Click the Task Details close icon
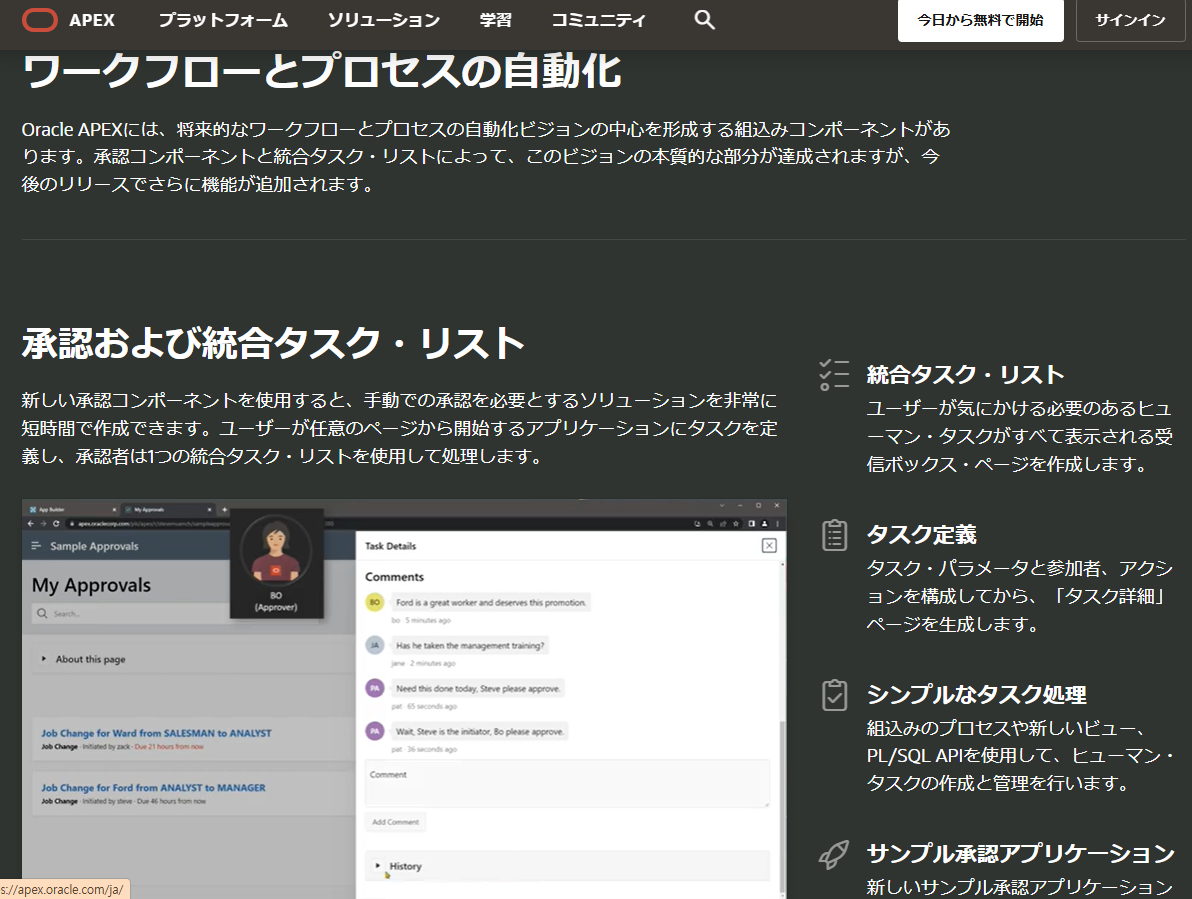1192x899 pixels. [x=769, y=546]
